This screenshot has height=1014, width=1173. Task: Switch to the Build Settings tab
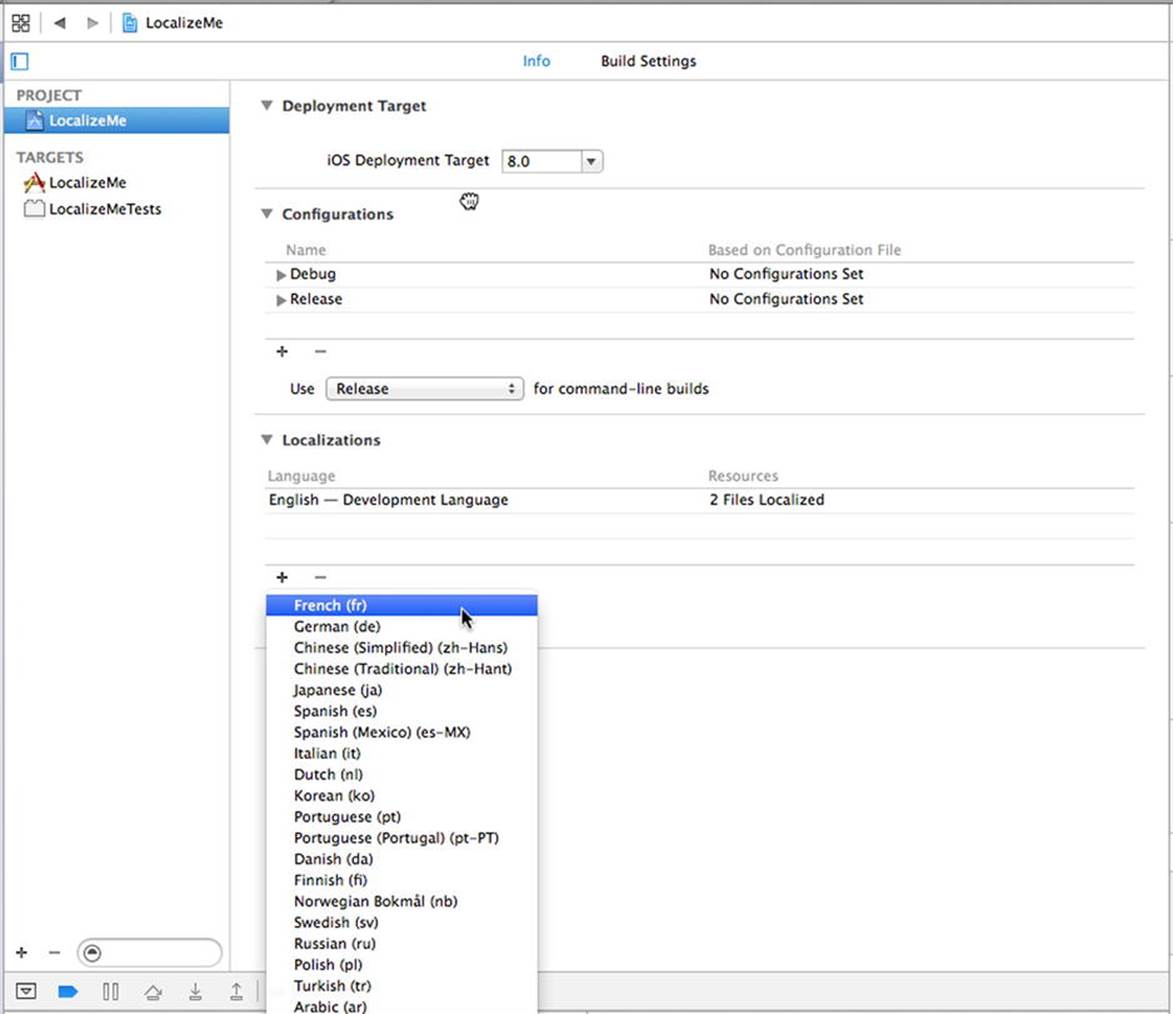[x=648, y=61]
